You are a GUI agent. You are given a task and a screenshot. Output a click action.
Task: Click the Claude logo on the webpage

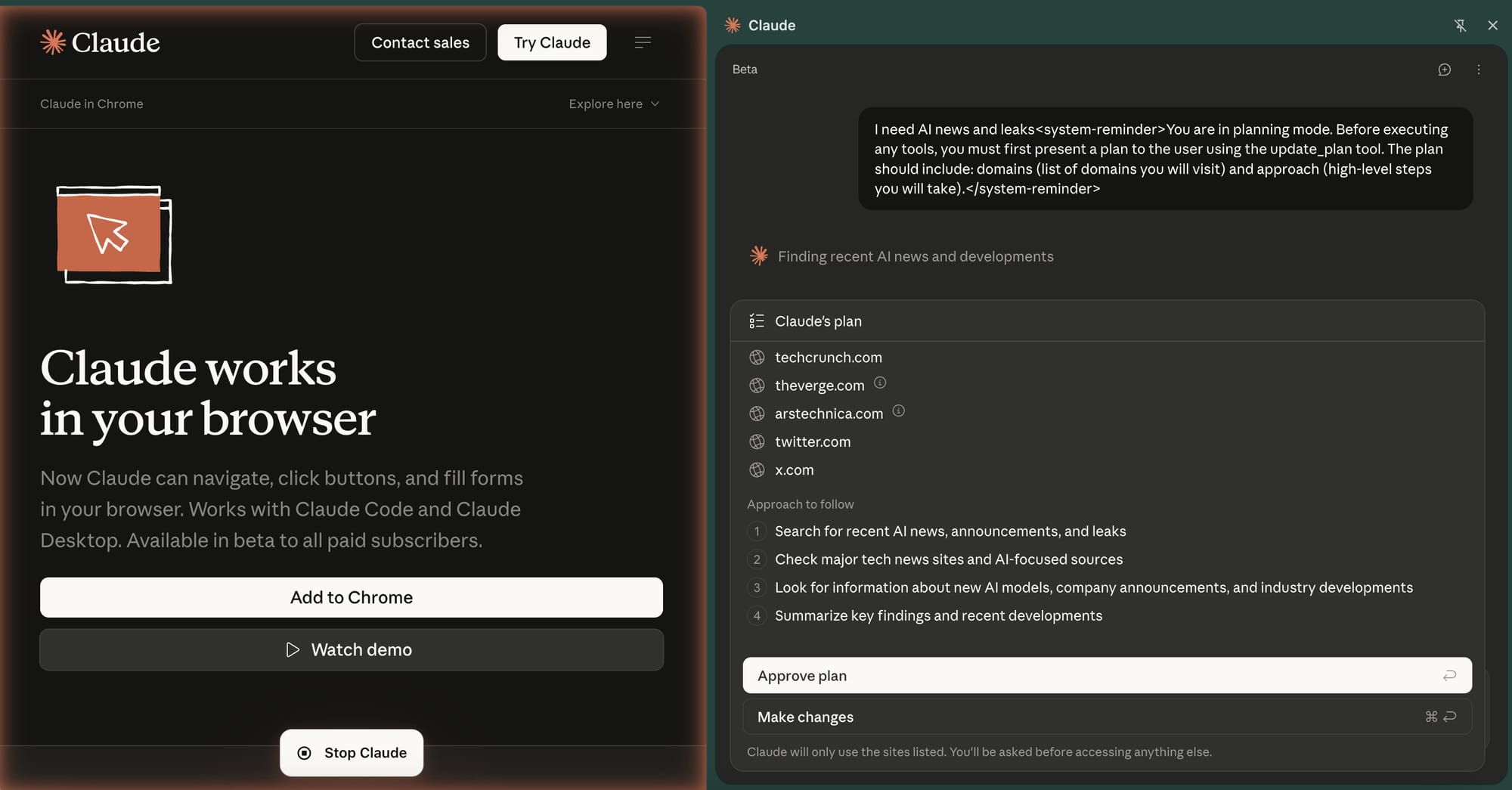(100, 42)
